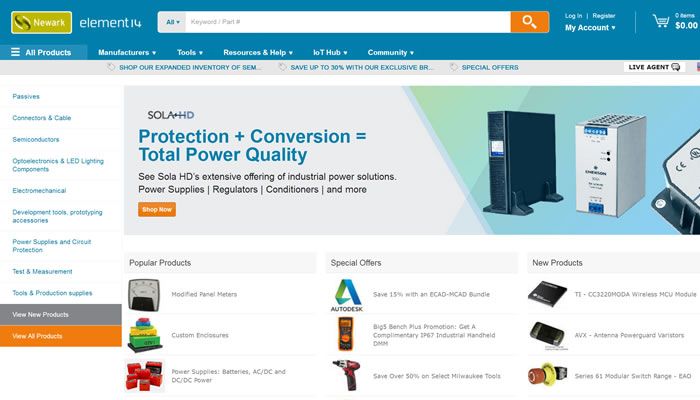700x400 pixels.
Task: Open the Community navigation menu
Action: click(x=391, y=53)
